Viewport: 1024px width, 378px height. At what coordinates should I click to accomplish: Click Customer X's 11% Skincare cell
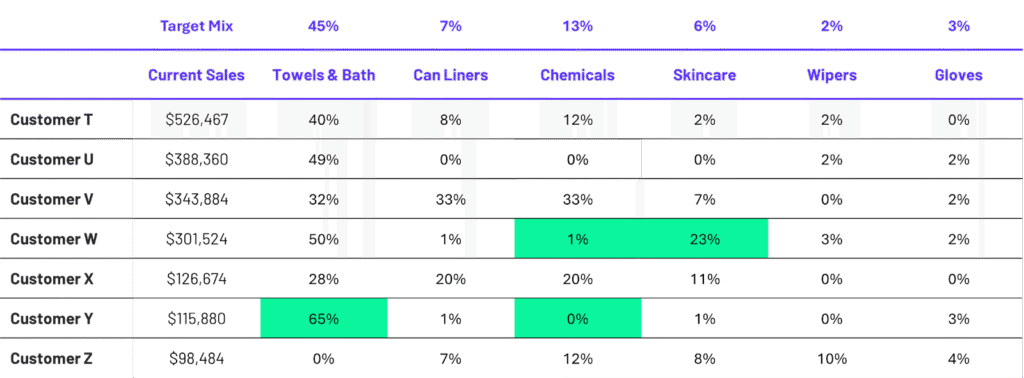[x=705, y=279]
